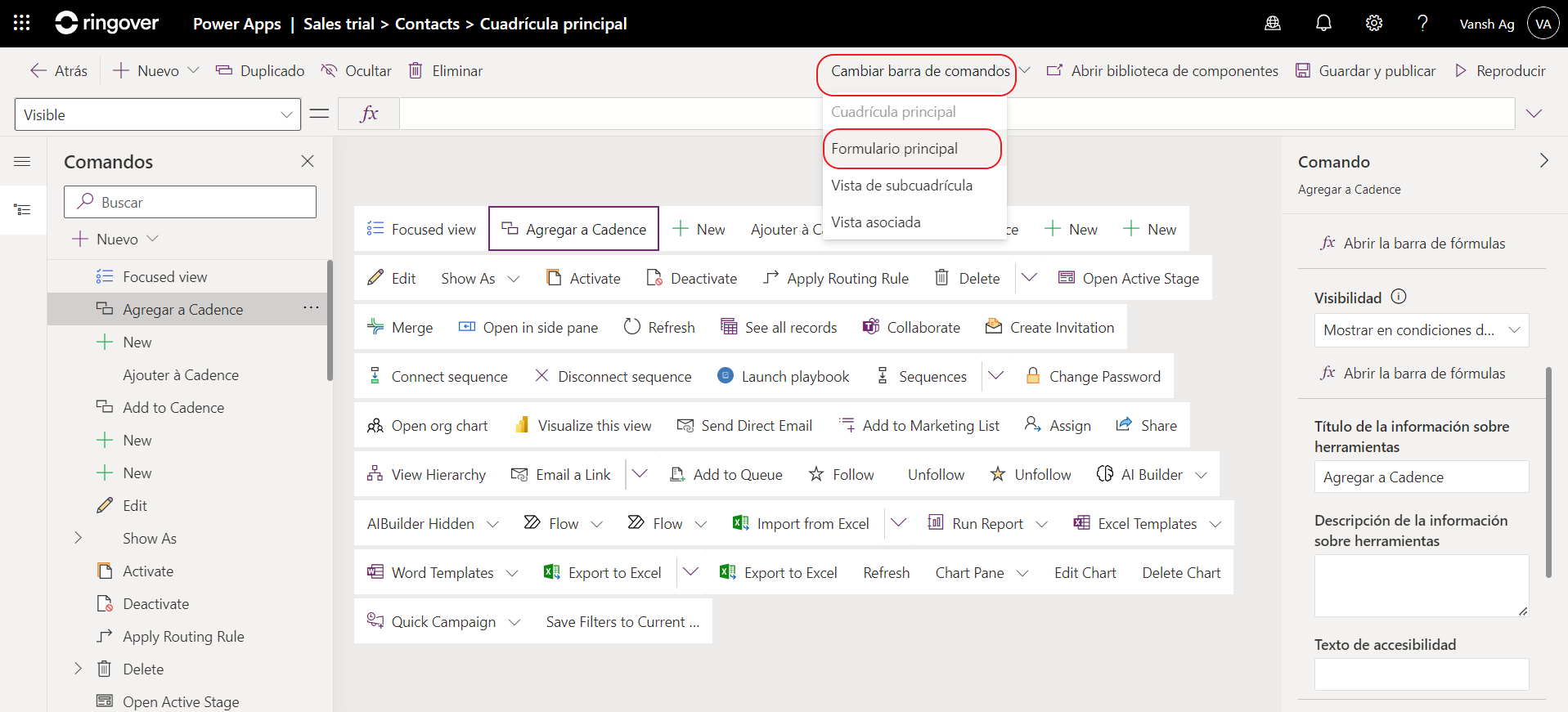Click Send Direct Email command

pyautogui.click(x=744, y=425)
